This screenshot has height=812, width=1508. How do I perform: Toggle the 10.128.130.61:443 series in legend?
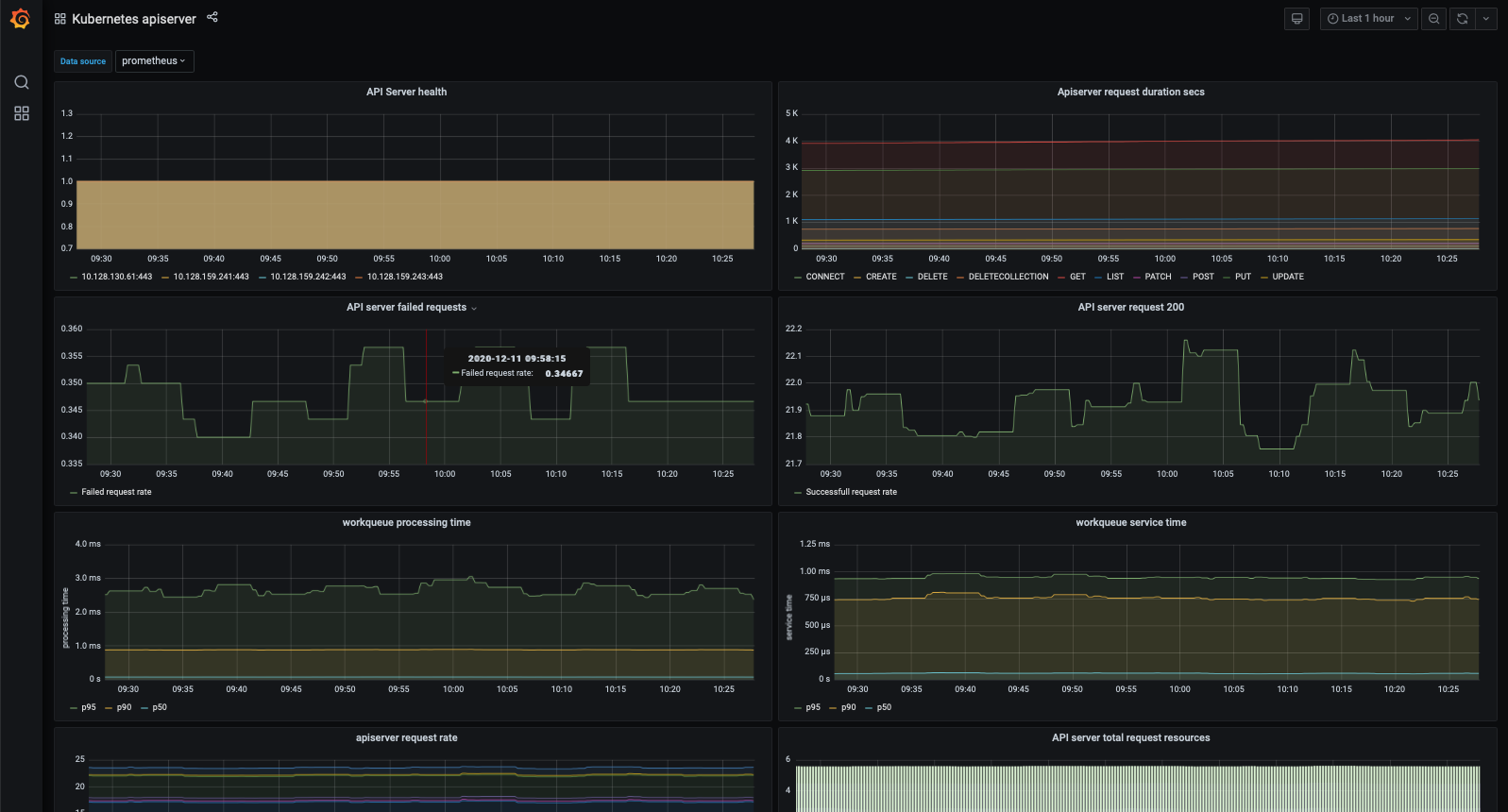tap(116, 277)
